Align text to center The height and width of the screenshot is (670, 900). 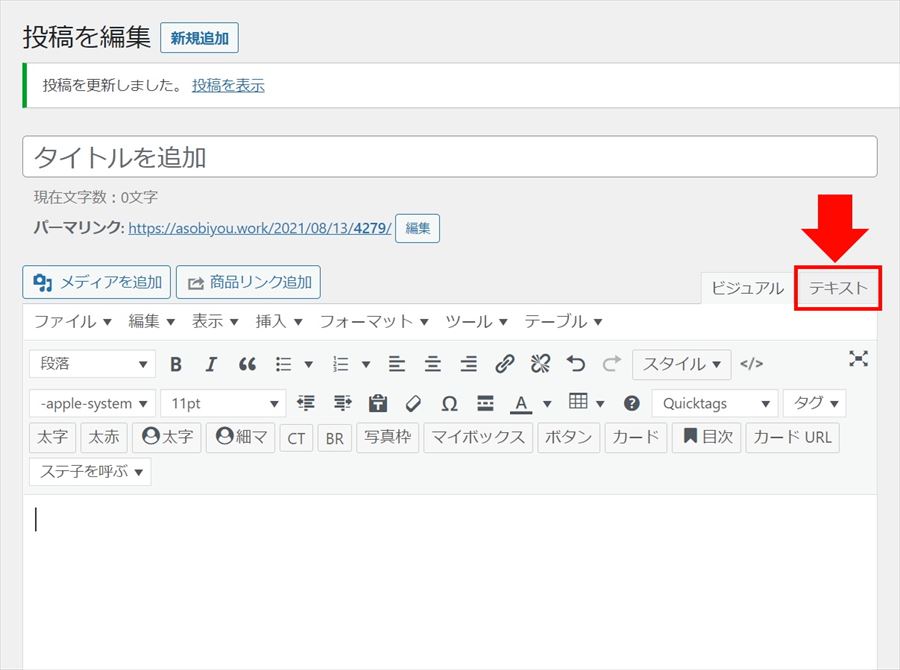pyautogui.click(x=433, y=364)
